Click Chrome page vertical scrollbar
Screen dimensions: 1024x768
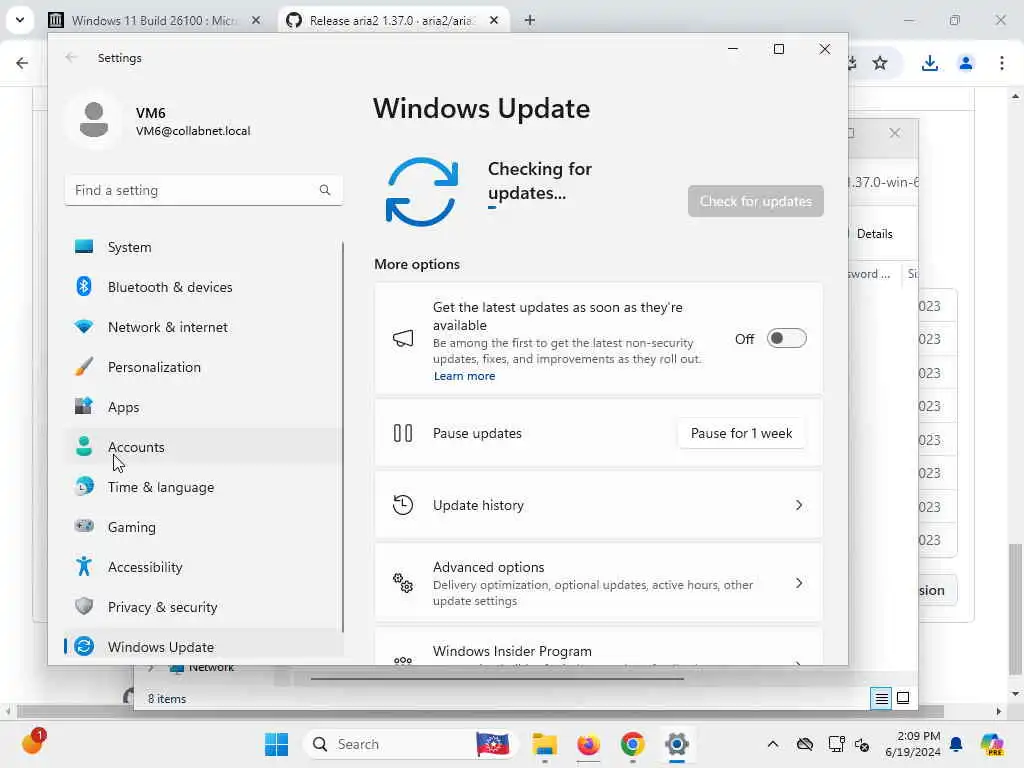(x=1015, y=607)
